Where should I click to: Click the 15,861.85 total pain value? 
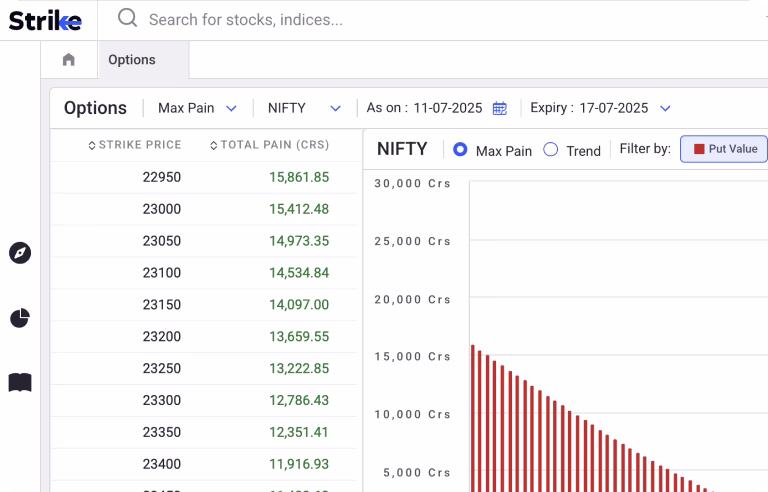point(298,177)
